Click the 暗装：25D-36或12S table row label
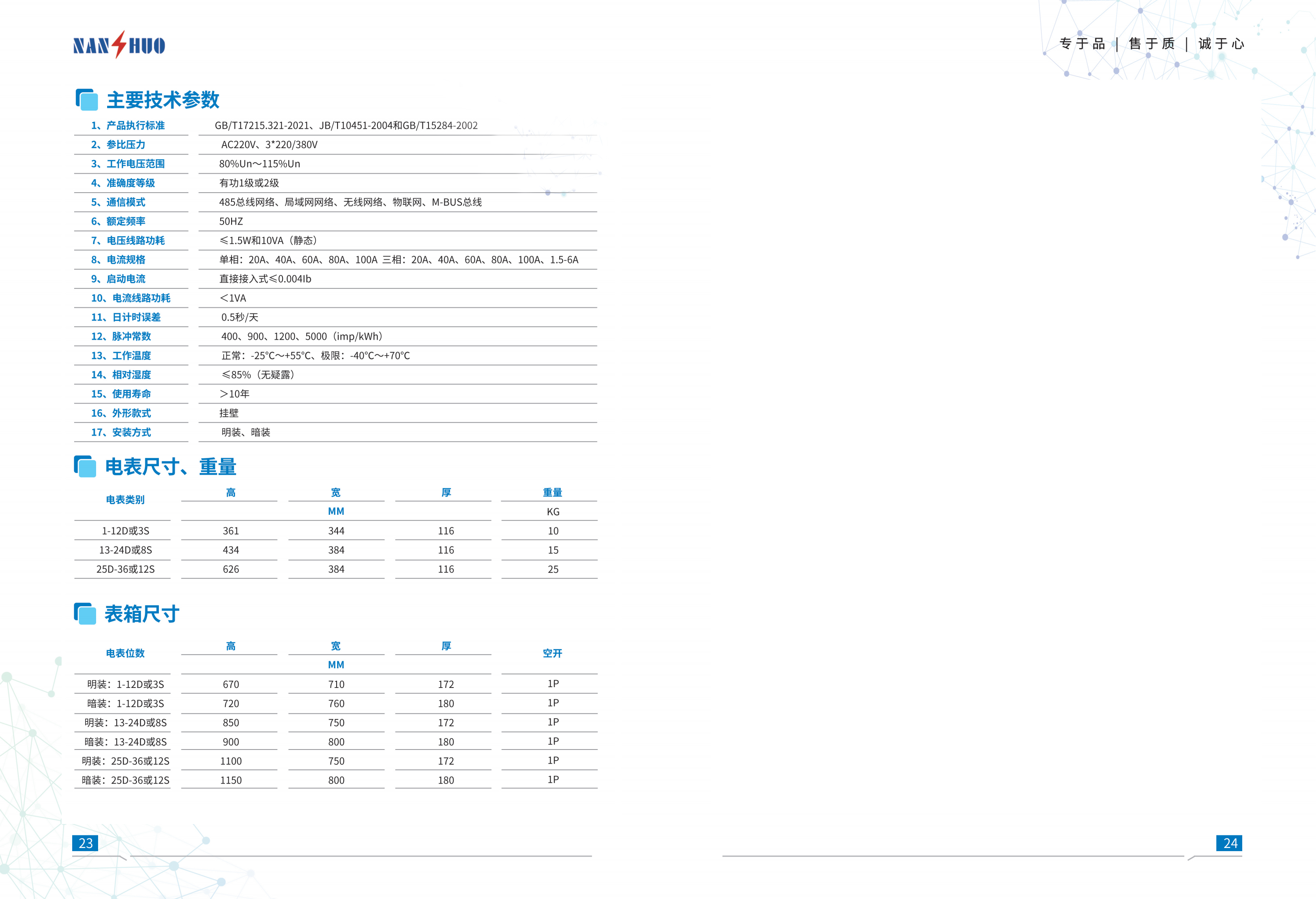 (126, 780)
